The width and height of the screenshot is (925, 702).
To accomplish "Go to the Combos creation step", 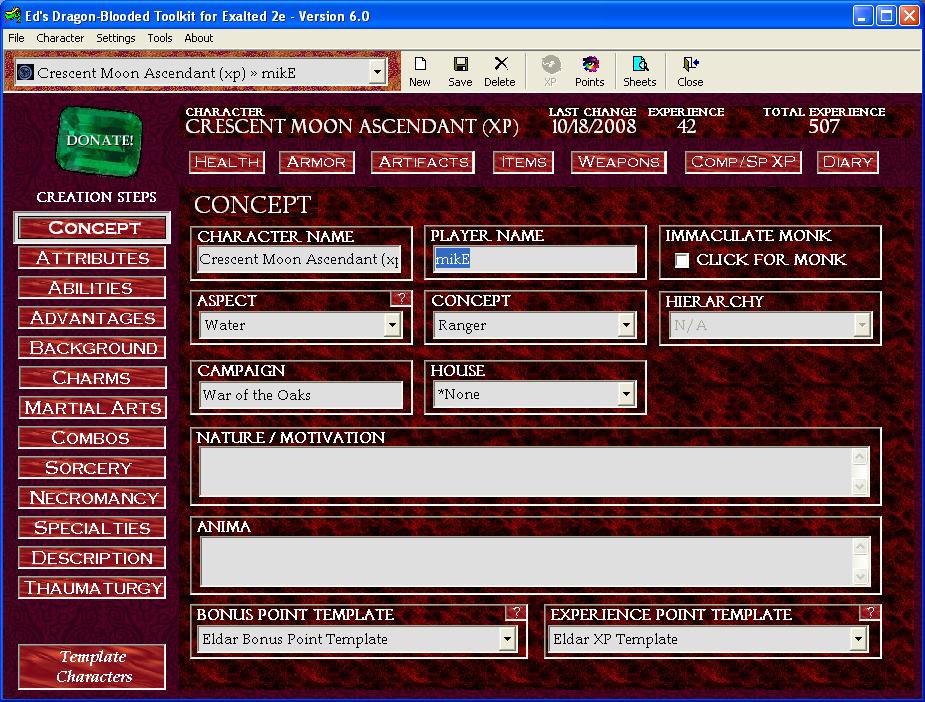I will click(x=92, y=438).
